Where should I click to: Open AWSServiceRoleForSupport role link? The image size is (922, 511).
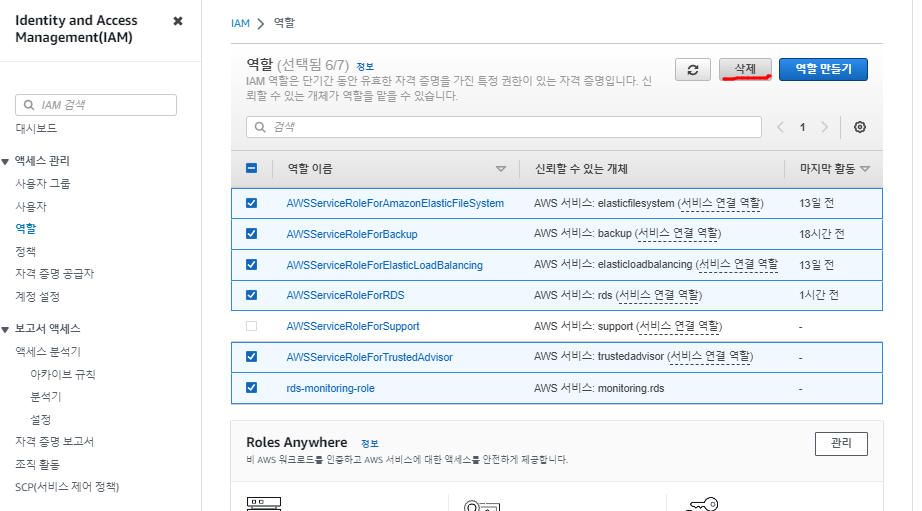pos(353,326)
